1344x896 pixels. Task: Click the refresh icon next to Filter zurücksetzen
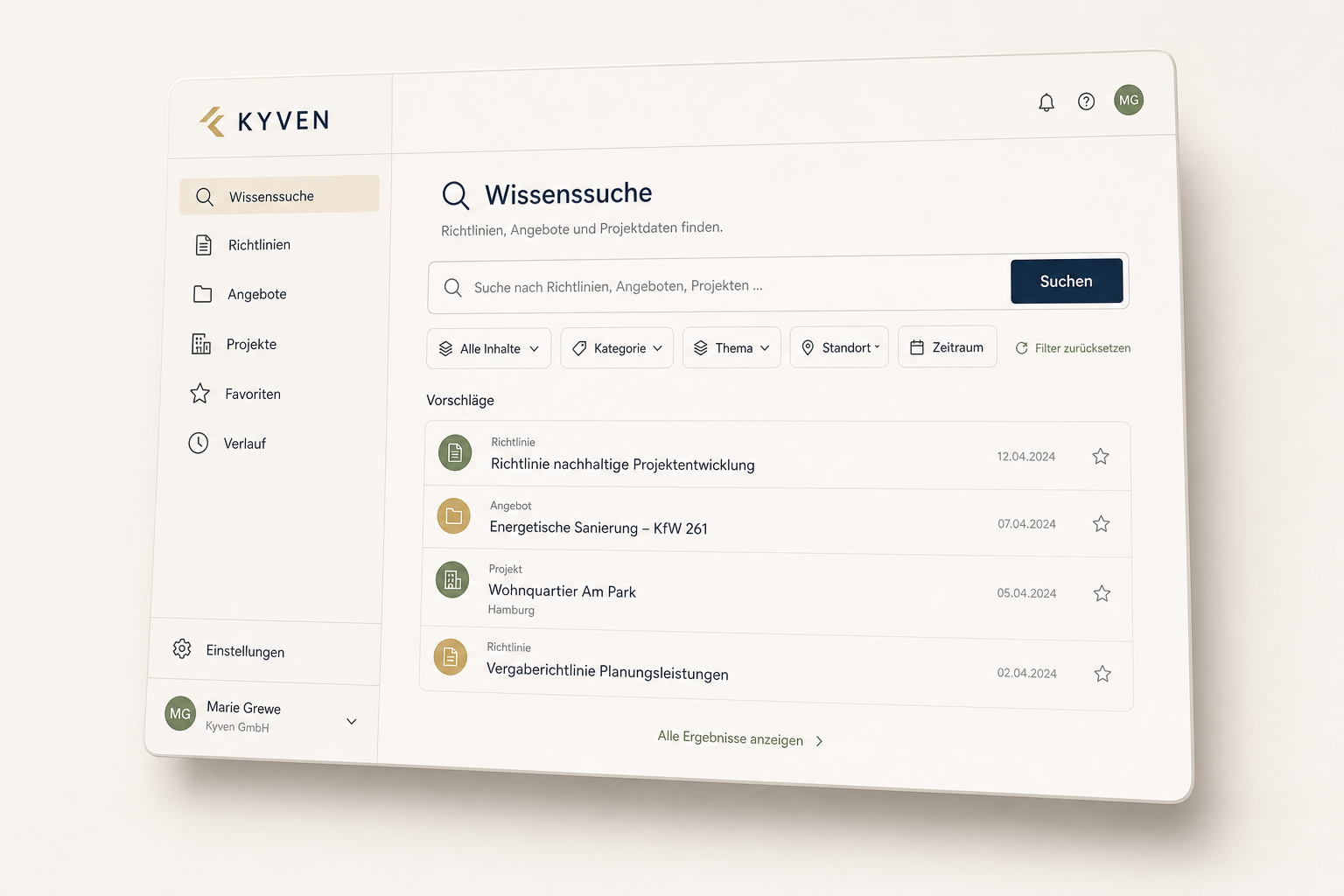tap(1021, 348)
